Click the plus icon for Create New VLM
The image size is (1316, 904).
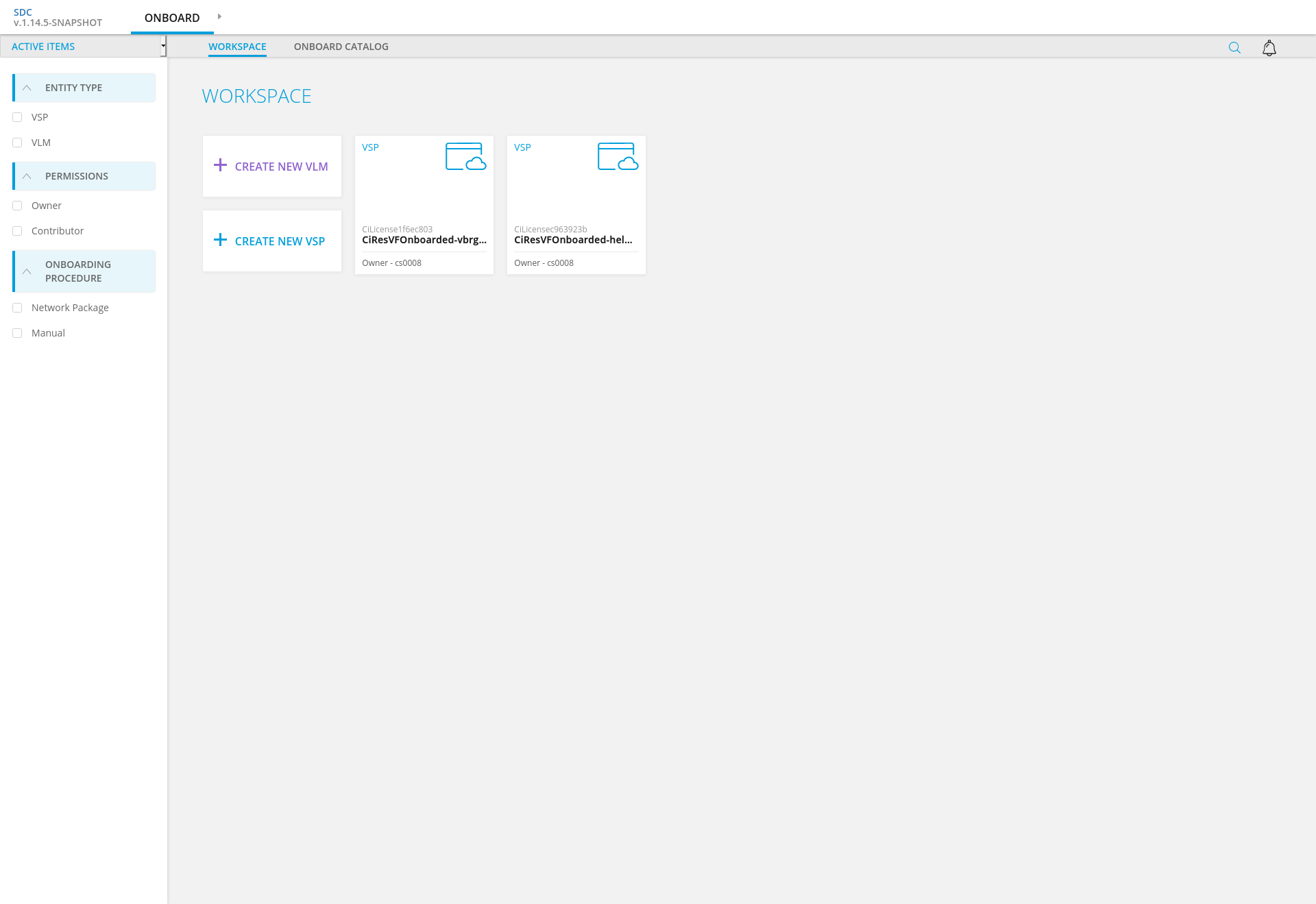(x=220, y=165)
